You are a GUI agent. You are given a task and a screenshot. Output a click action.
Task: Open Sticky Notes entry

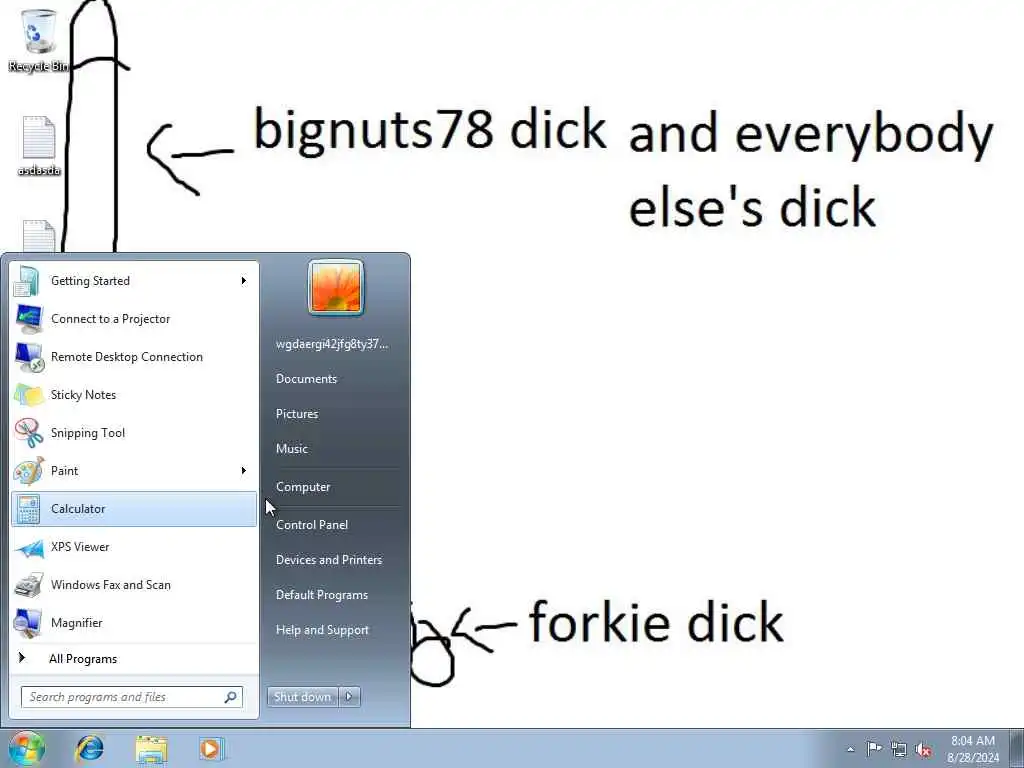(x=134, y=395)
